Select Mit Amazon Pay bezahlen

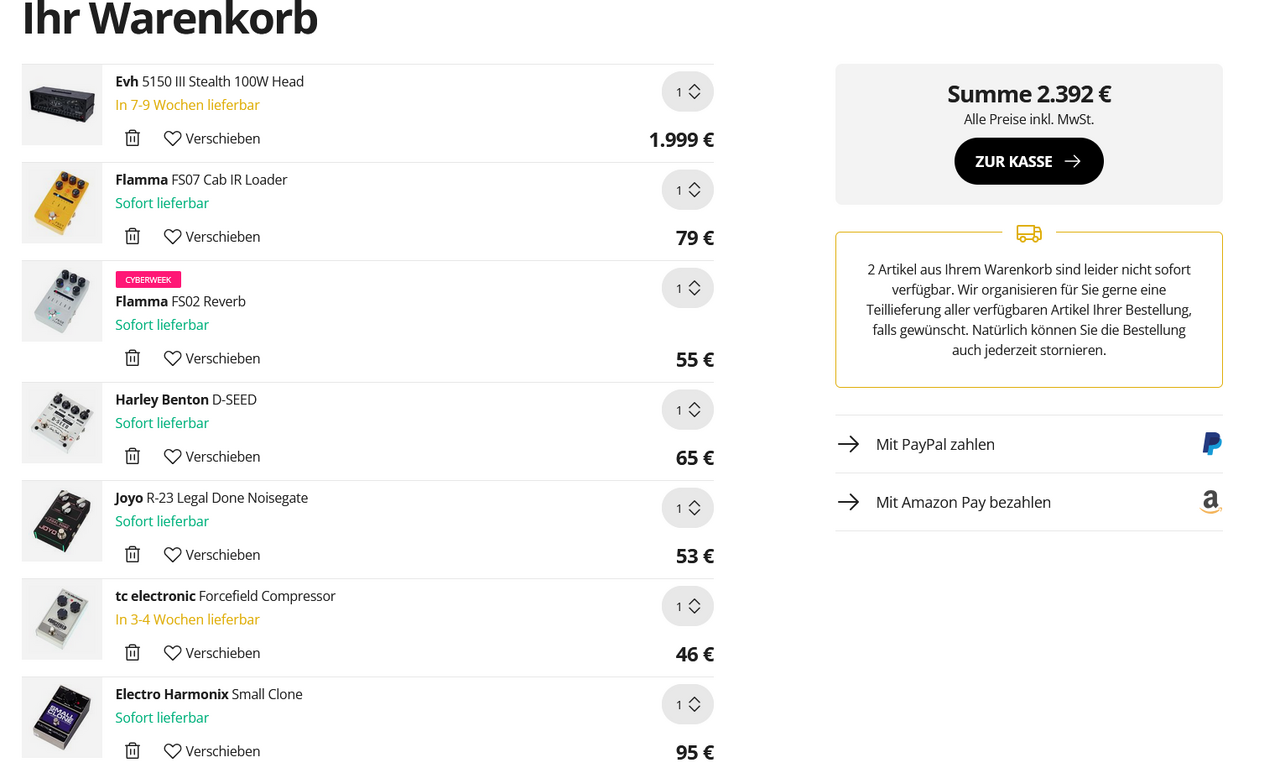1029,502
